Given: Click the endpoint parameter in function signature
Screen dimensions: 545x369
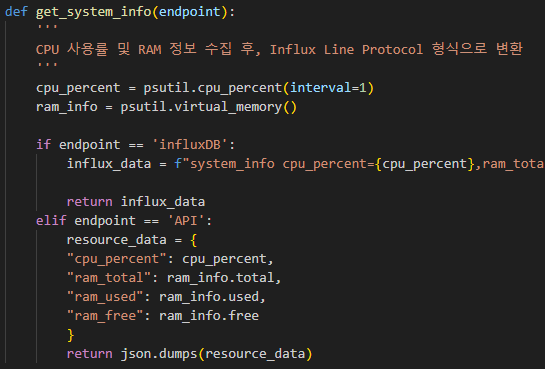Looking at the screenshot, I should point(189,12).
